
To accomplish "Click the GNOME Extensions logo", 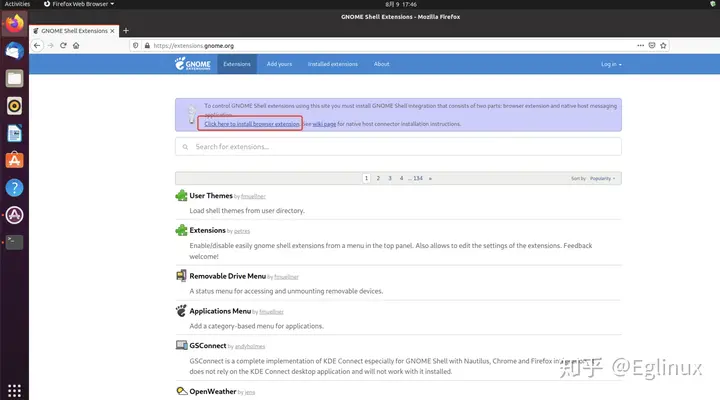I will click(x=192, y=64).
